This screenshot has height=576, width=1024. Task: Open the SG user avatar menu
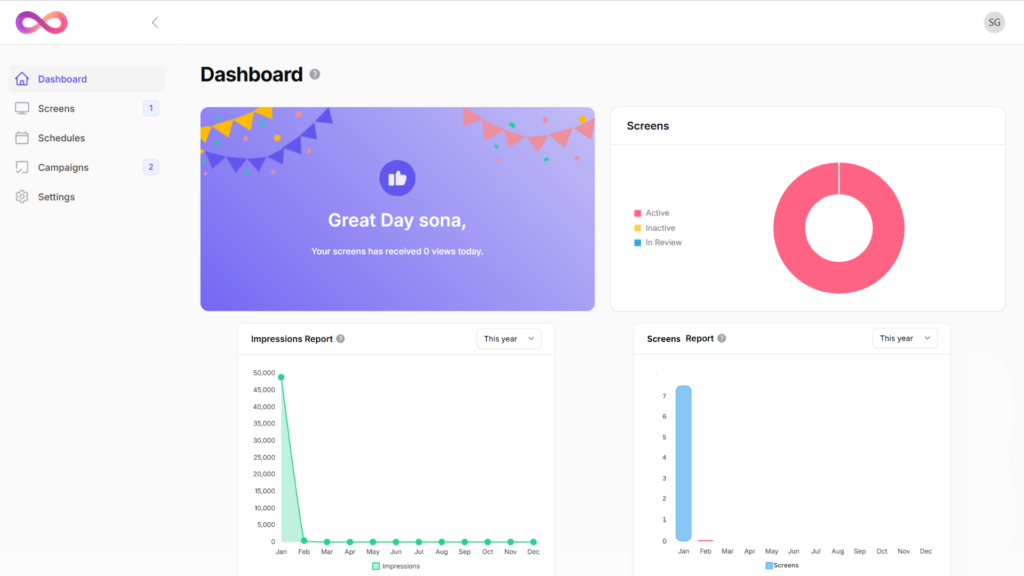[x=994, y=22]
